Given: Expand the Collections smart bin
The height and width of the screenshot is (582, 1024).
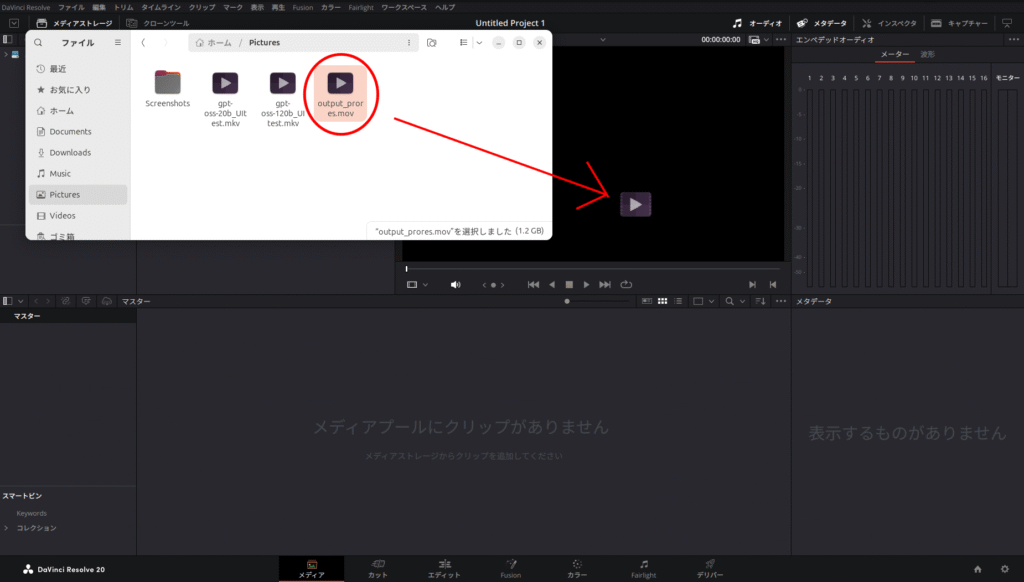Looking at the screenshot, I should click(7, 528).
